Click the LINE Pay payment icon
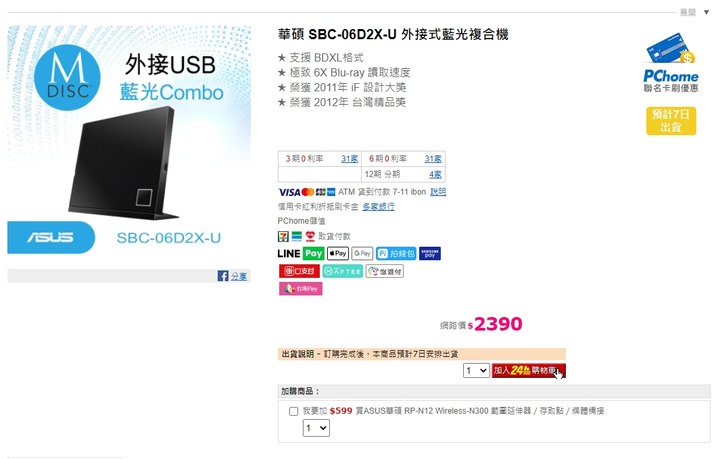The height and width of the screenshot is (459, 720). pyautogui.click(x=301, y=253)
